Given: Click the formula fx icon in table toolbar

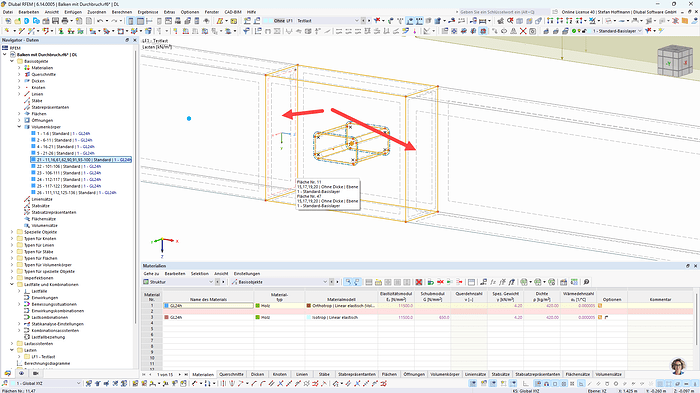Looking at the screenshot, I should [493, 282].
